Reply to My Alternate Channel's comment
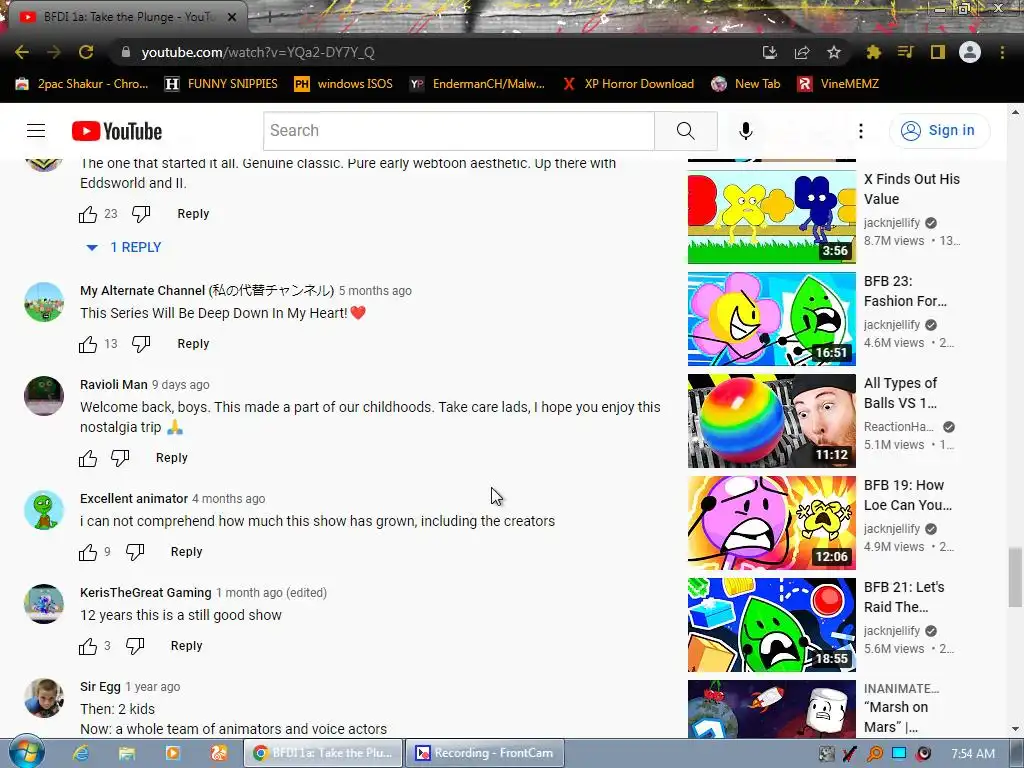1024x768 pixels. pos(193,344)
